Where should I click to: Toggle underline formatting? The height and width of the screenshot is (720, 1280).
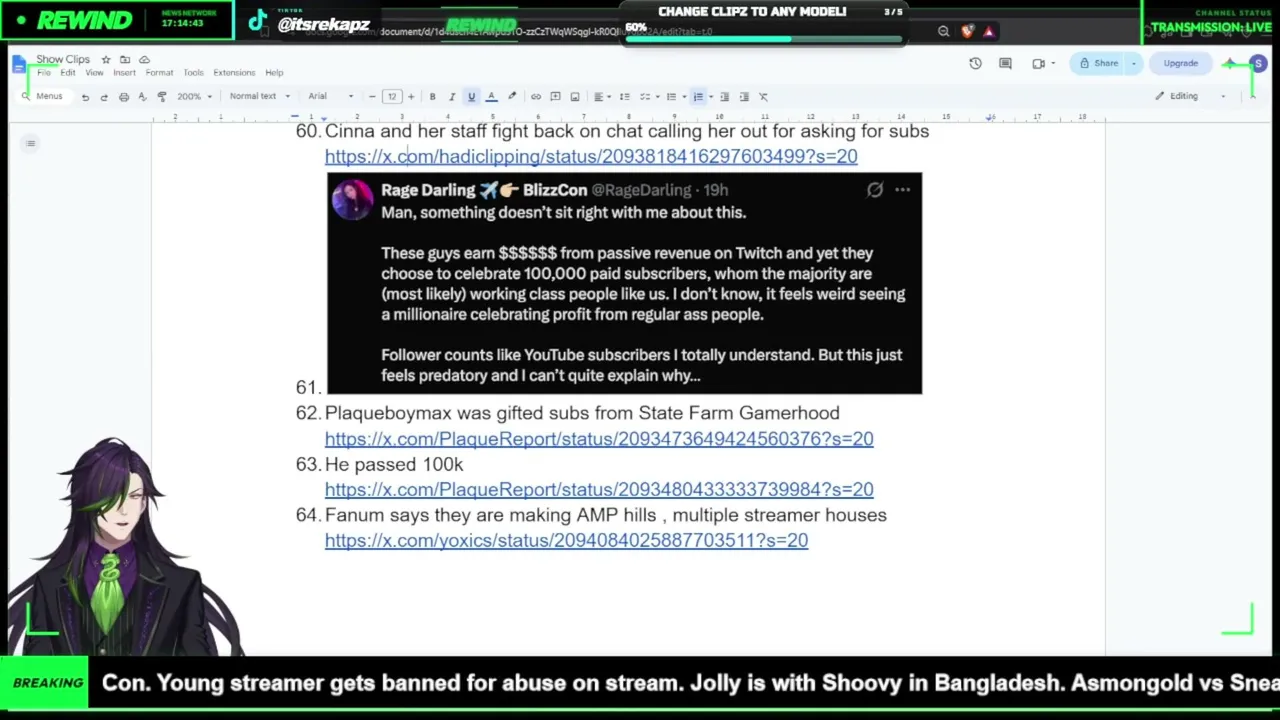point(471,97)
